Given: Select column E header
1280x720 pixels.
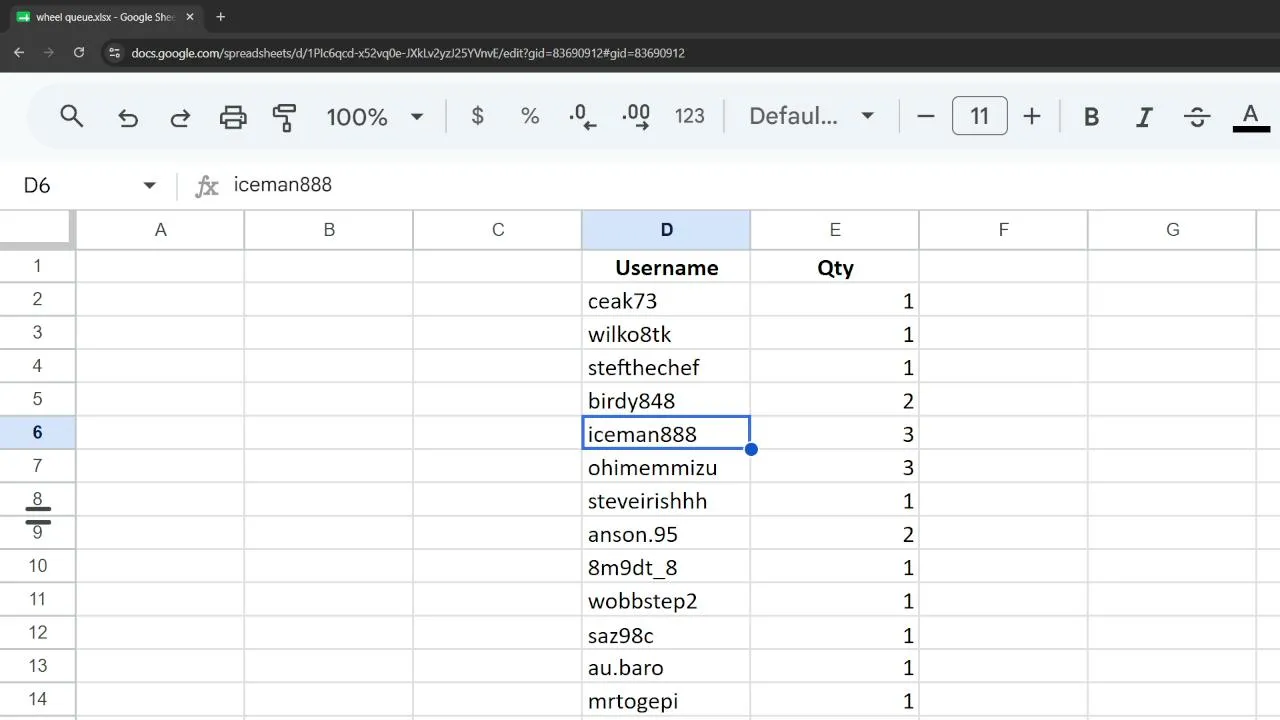Looking at the screenshot, I should 835,230.
